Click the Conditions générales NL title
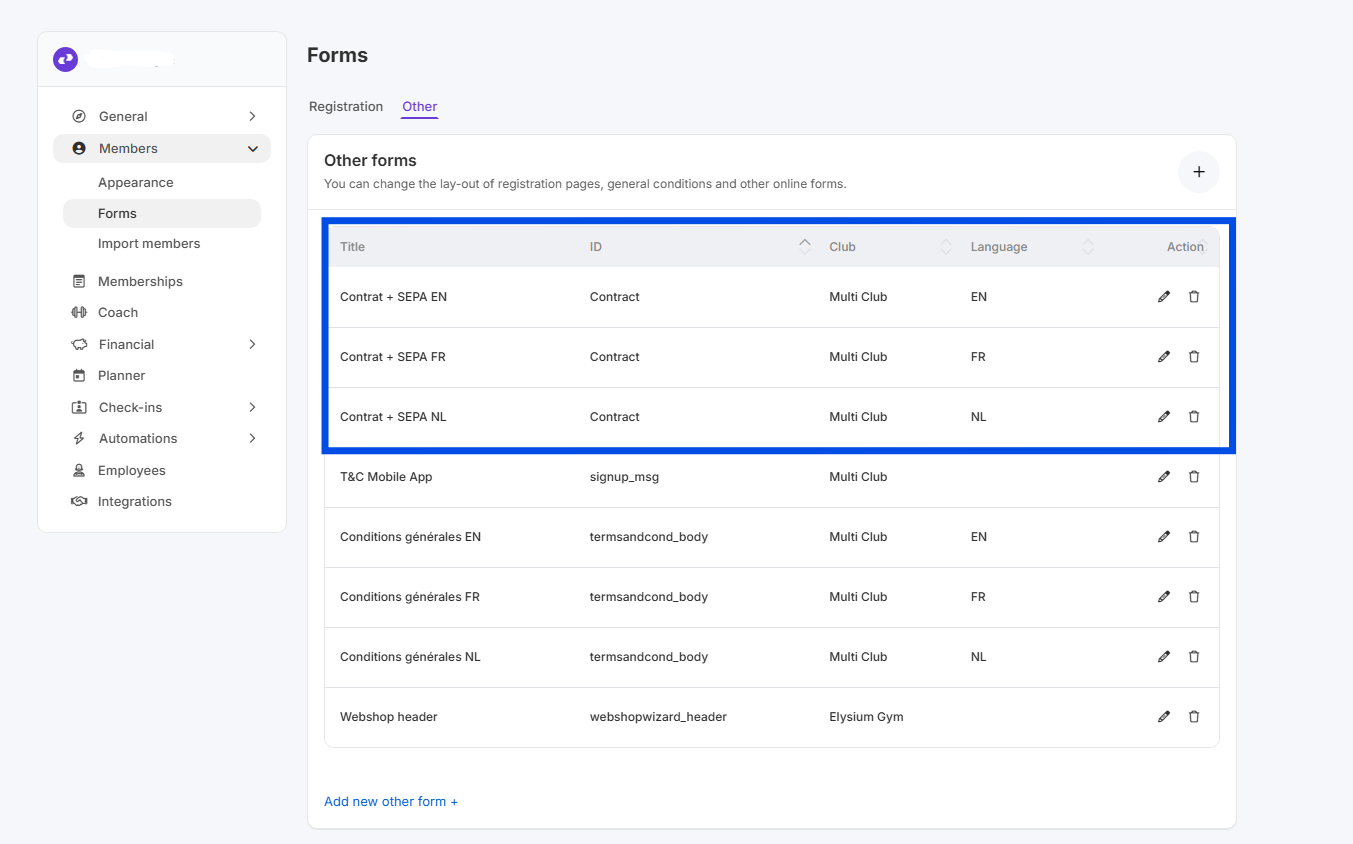The height and width of the screenshot is (844, 1353). click(410, 657)
